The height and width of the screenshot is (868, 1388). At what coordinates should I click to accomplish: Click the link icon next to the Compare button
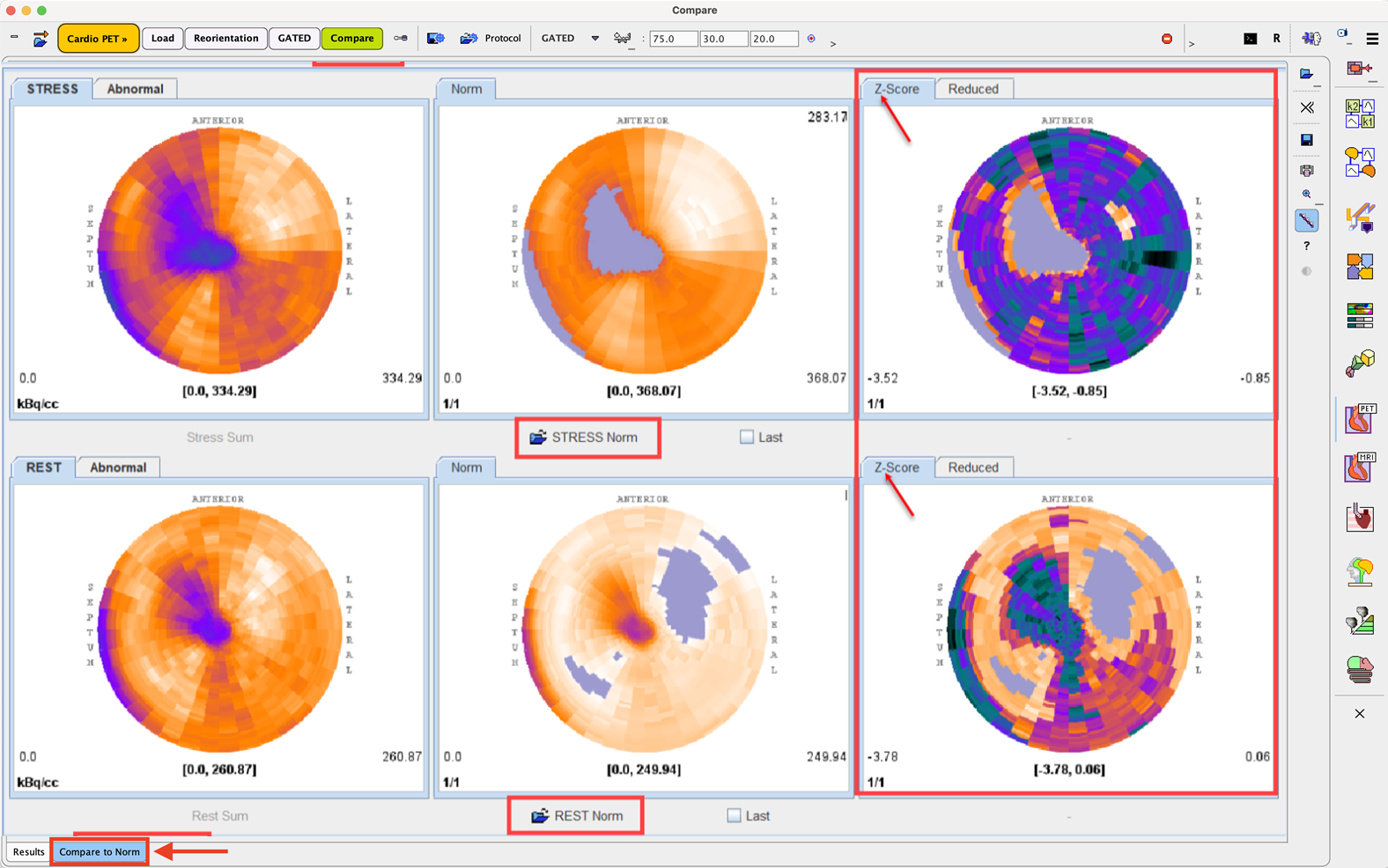[x=401, y=39]
